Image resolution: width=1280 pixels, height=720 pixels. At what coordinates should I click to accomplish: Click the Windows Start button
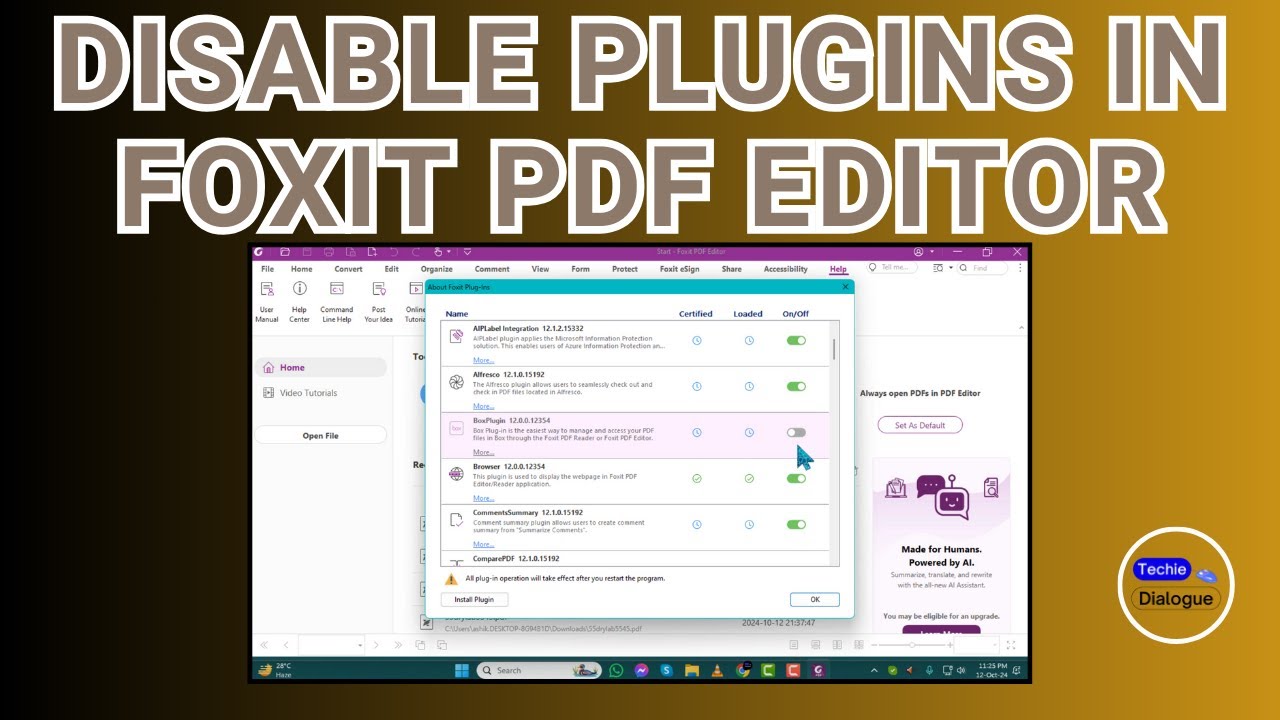462,670
